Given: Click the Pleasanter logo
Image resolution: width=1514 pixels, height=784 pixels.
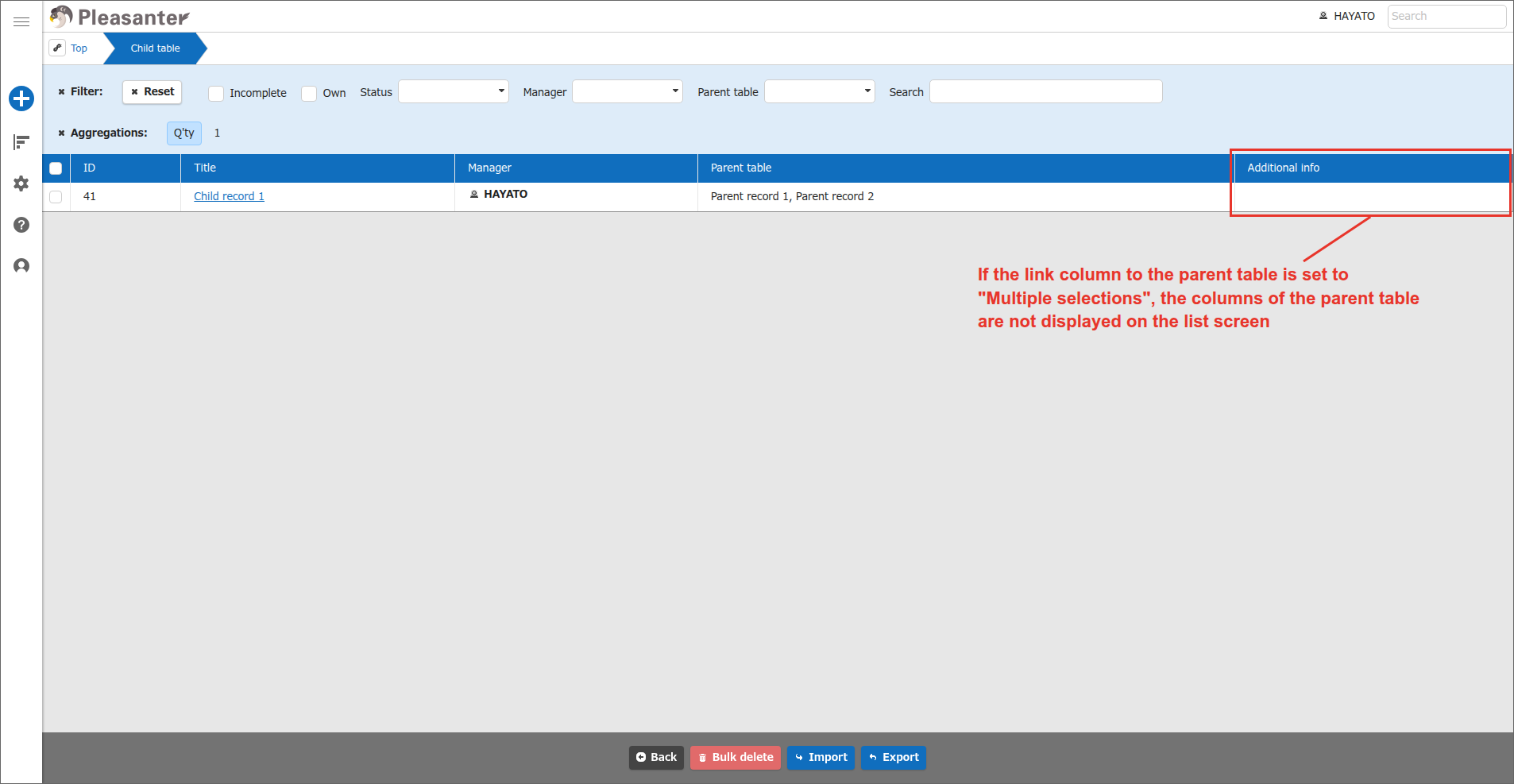Looking at the screenshot, I should pos(120,17).
